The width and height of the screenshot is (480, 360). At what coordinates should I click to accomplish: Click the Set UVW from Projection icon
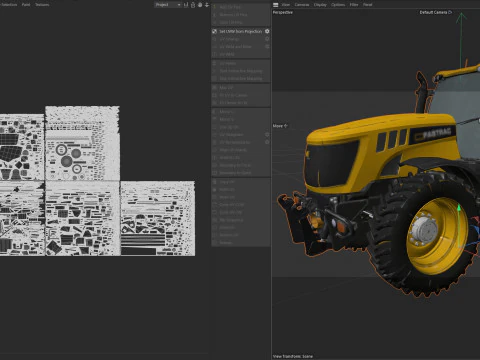point(214,31)
